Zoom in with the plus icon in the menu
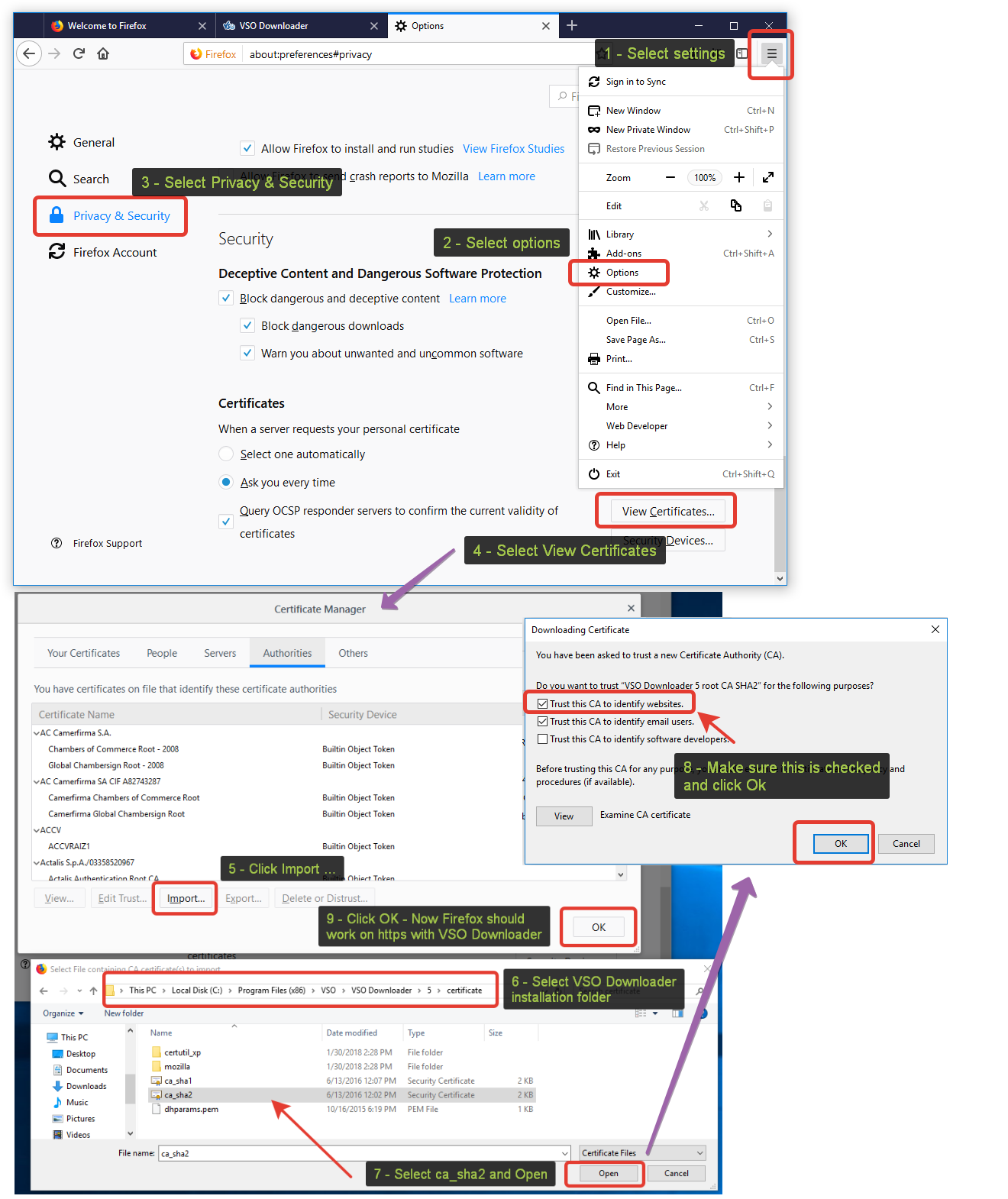The height and width of the screenshot is (1199, 1008). pyautogui.click(x=739, y=177)
